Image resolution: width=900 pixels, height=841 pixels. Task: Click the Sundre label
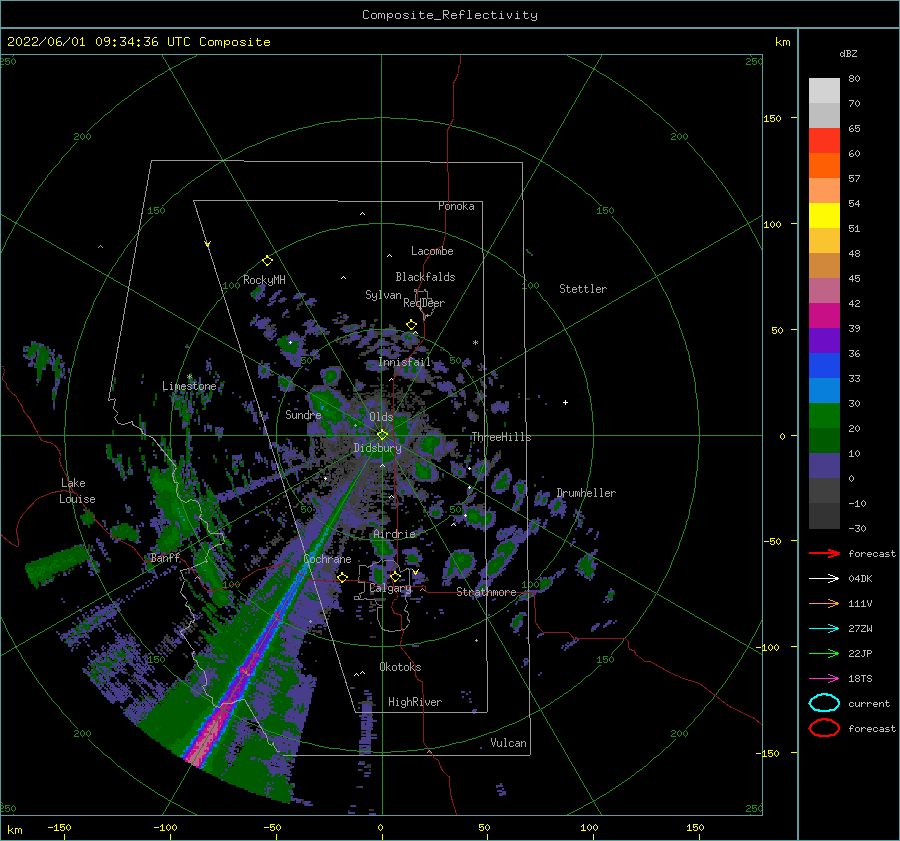(x=303, y=415)
